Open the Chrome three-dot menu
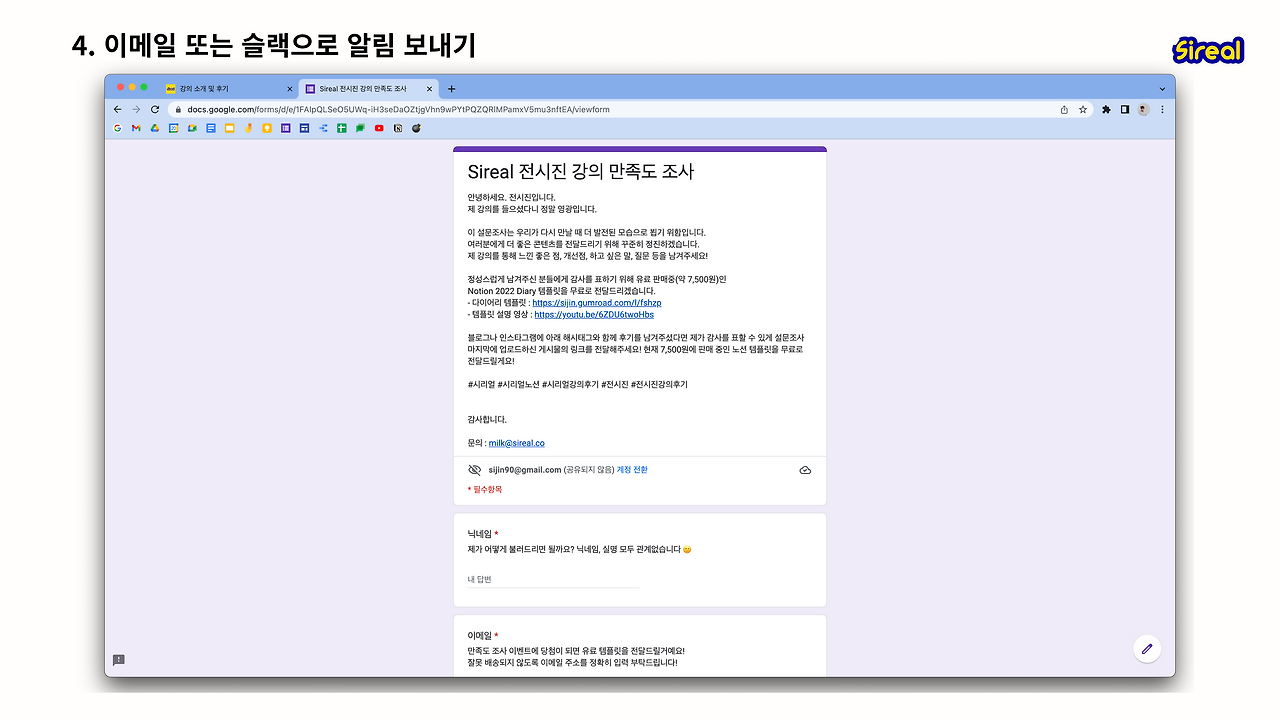 pos(1162,110)
